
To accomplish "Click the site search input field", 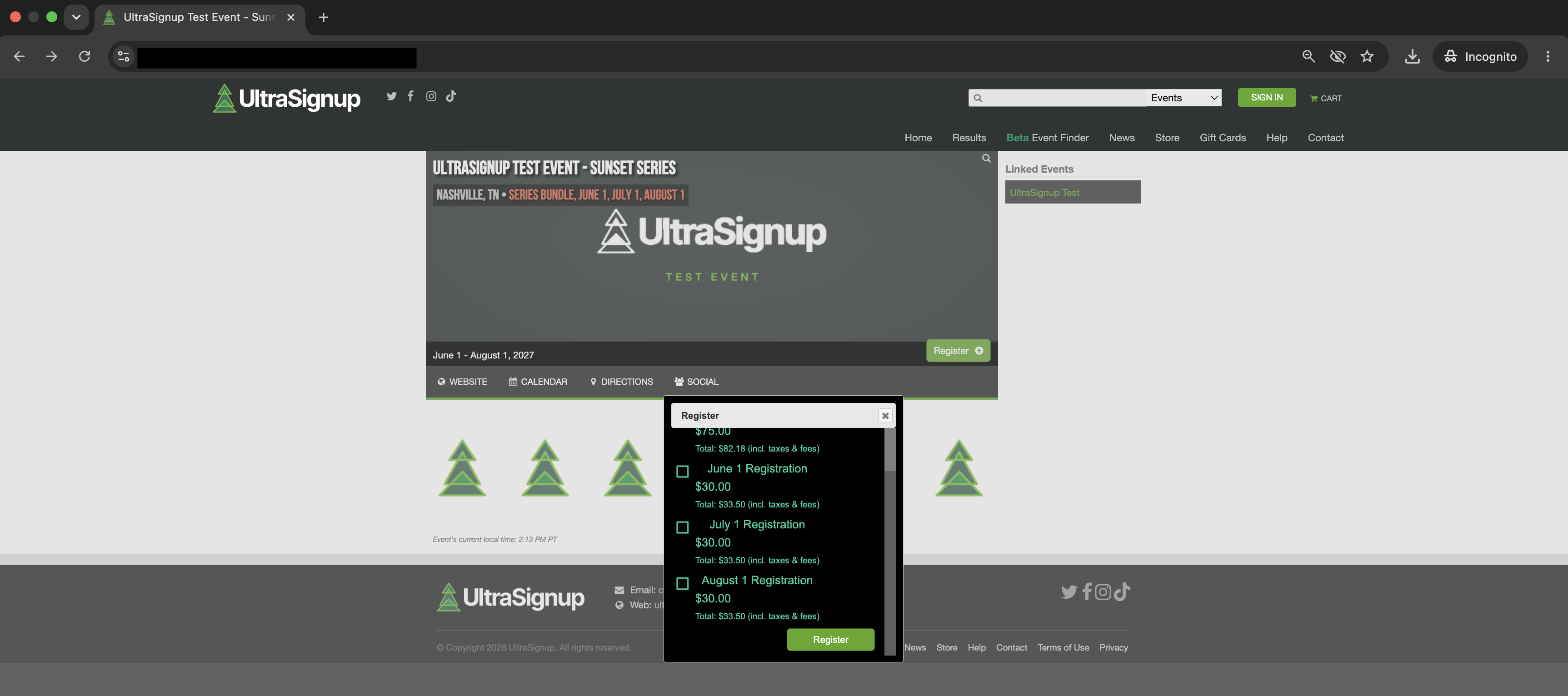I will point(1058,98).
